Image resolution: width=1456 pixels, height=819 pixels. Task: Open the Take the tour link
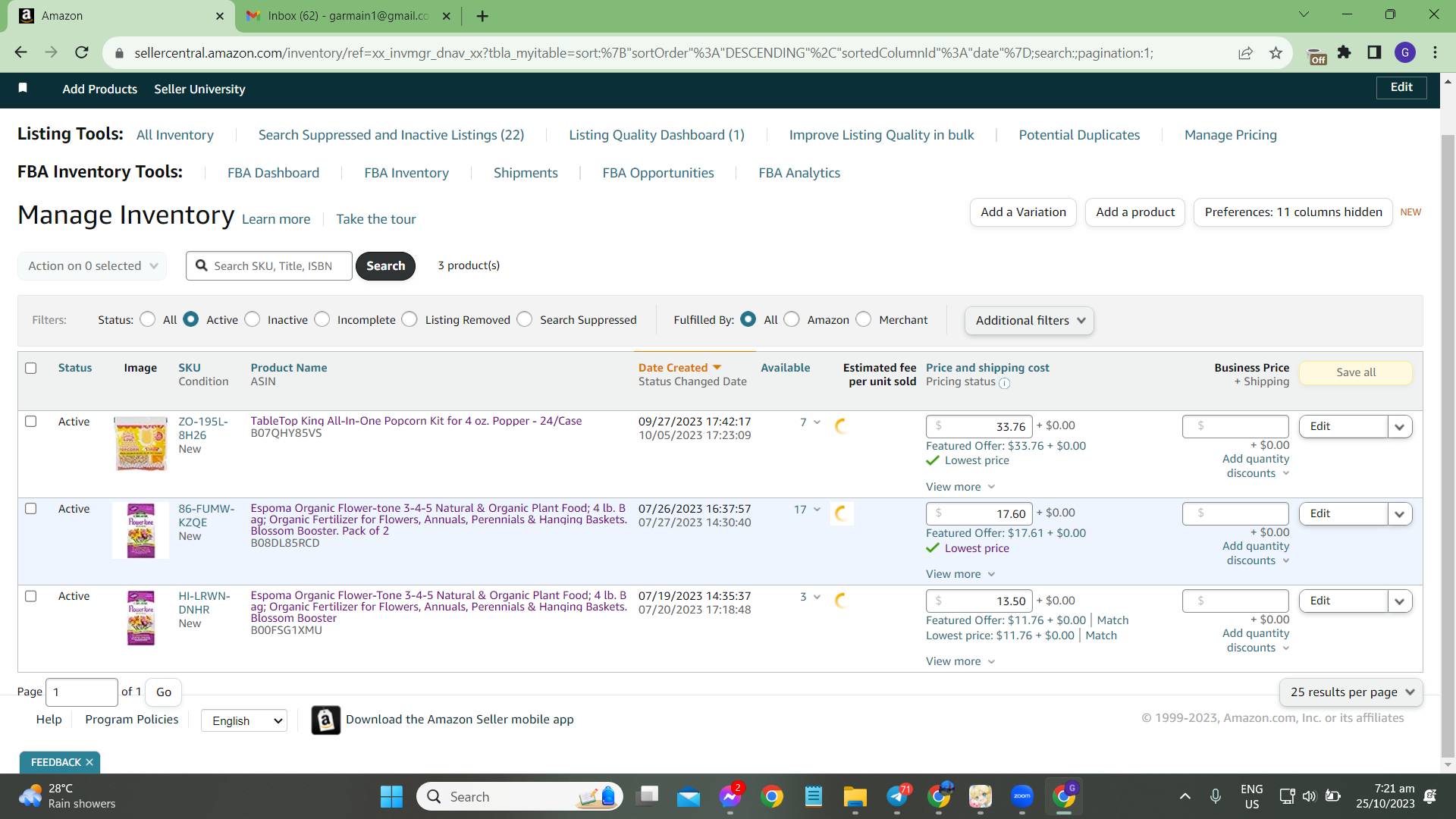click(376, 219)
